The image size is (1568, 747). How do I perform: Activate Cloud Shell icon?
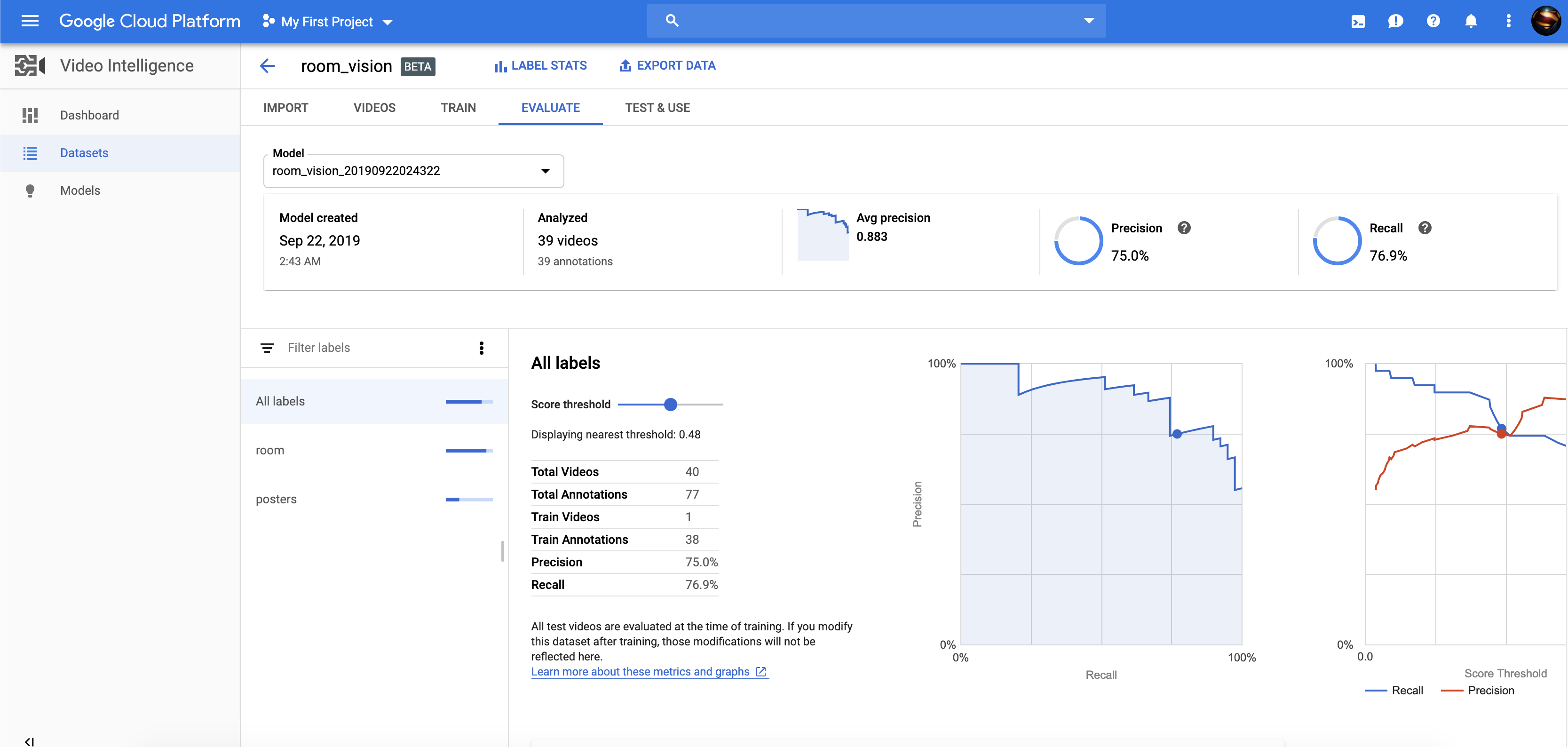click(1357, 21)
